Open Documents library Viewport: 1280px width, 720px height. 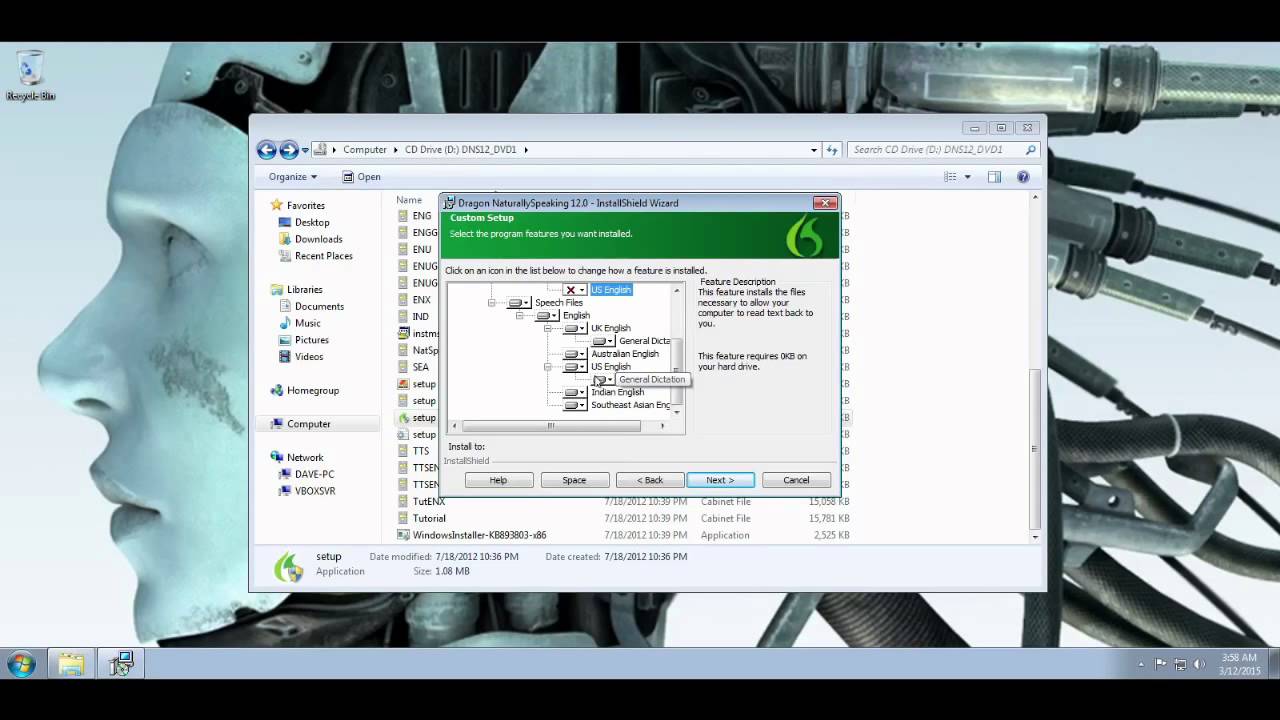pyautogui.click(x=319, y=307)
